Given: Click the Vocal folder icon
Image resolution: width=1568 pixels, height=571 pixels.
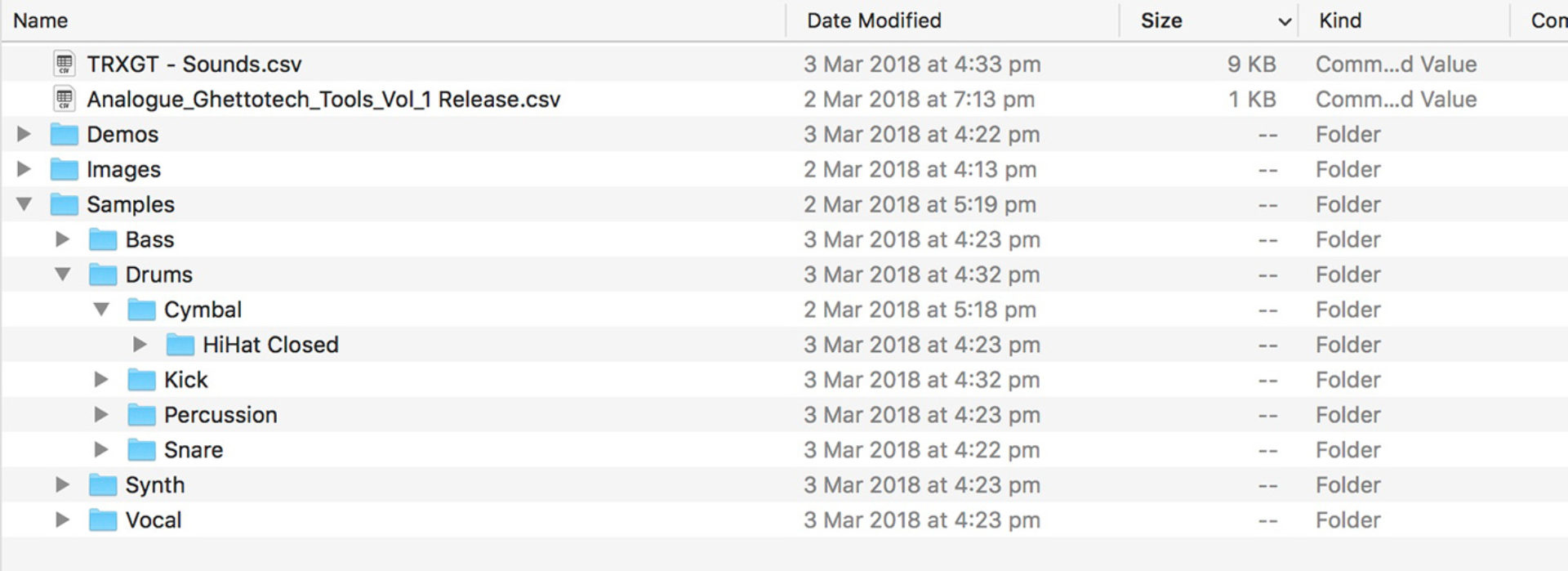Looking at the screenshot, I should tap(102, 520).
